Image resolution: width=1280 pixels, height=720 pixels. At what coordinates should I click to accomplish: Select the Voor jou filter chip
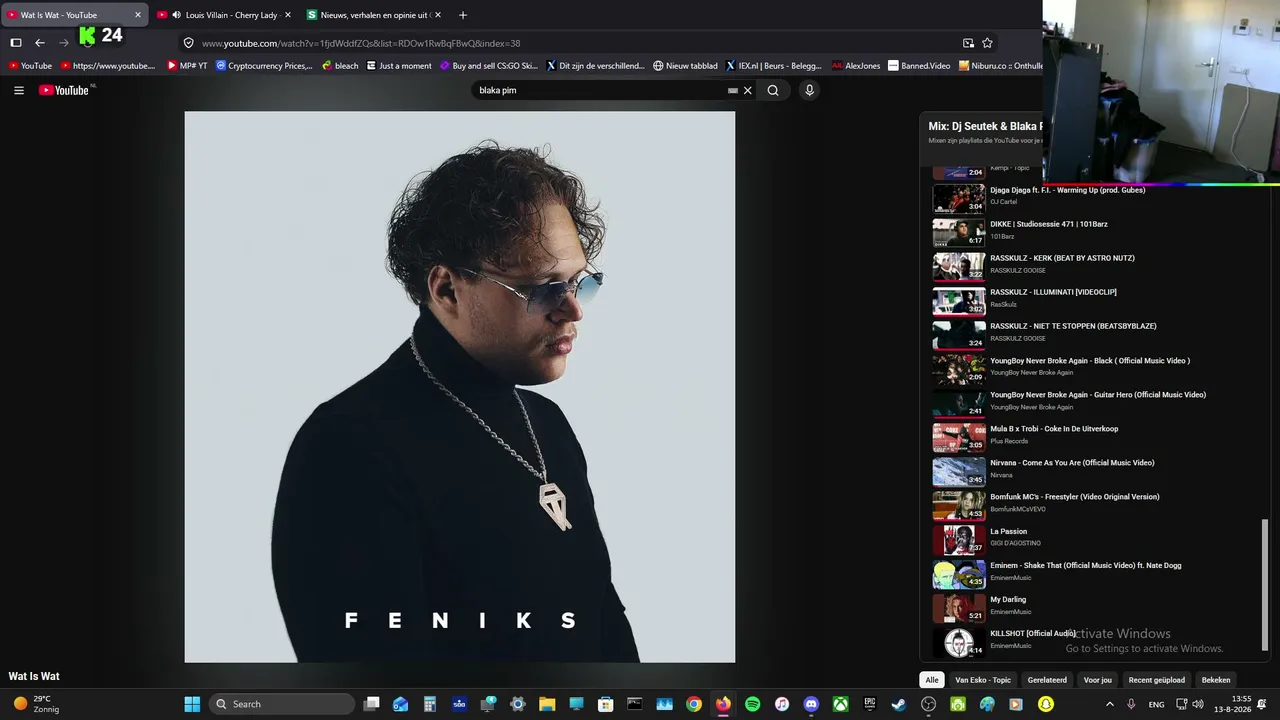(x=1097, y=680)
